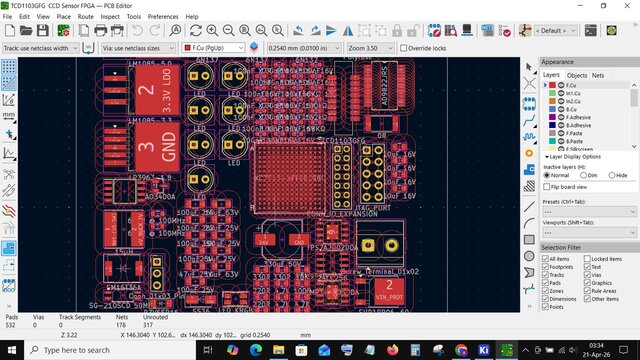Select the Draw Circle tool
The width and height of the screenshot is (640, 360).
[x=529, y=256]
